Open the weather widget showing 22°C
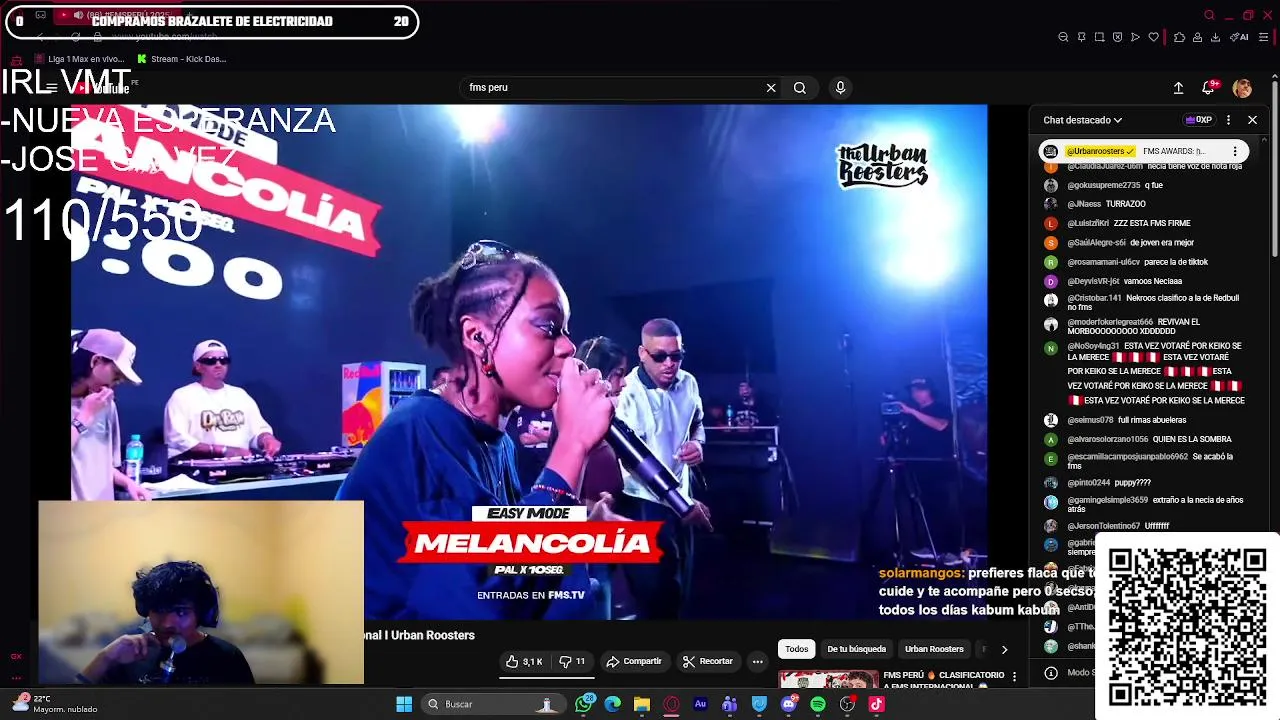 click(x=55, y=704)
